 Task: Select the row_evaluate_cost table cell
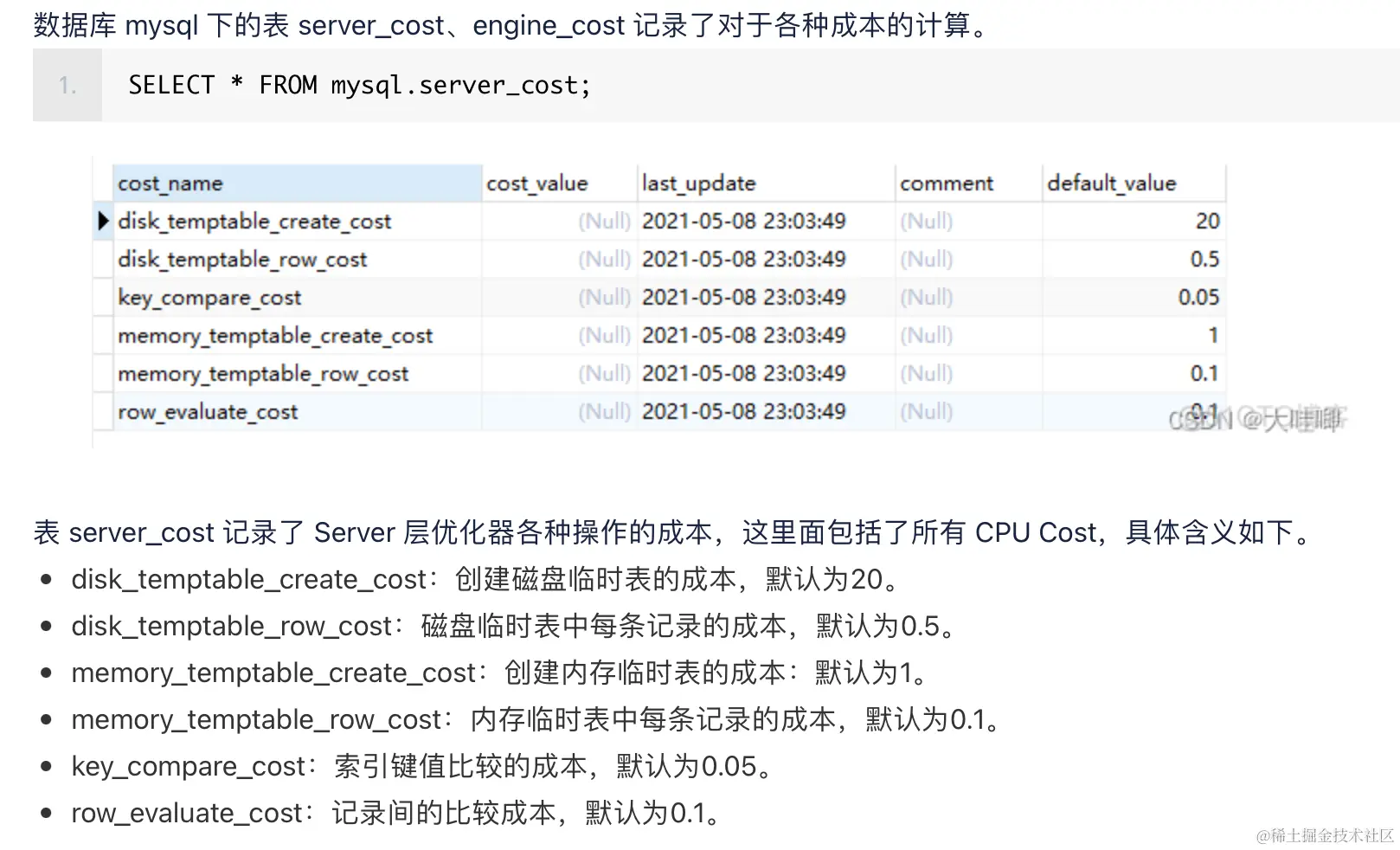(x=298, y=412)
